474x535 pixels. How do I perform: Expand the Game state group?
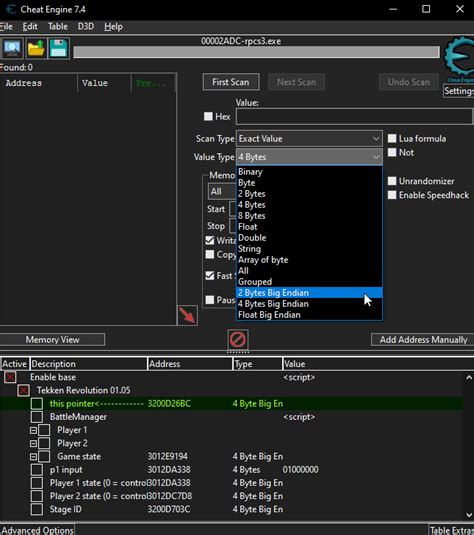(33, 457)
